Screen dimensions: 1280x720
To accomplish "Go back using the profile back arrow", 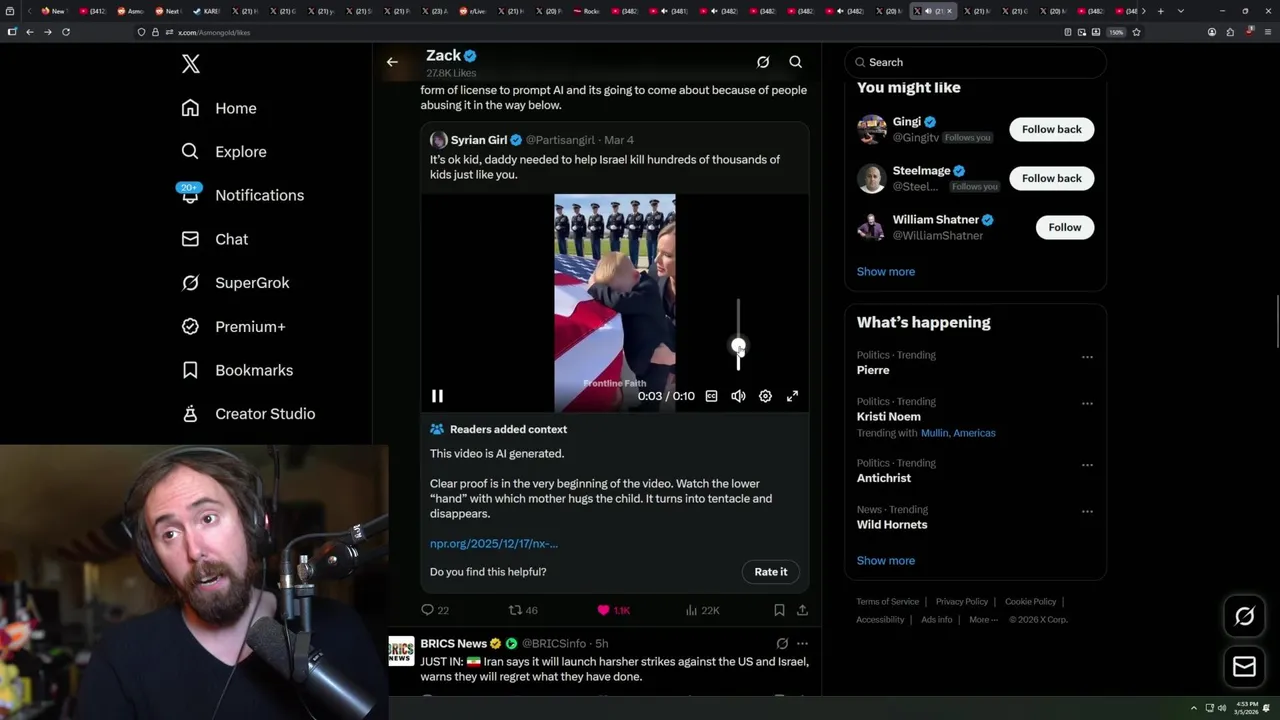I will 392,62.
